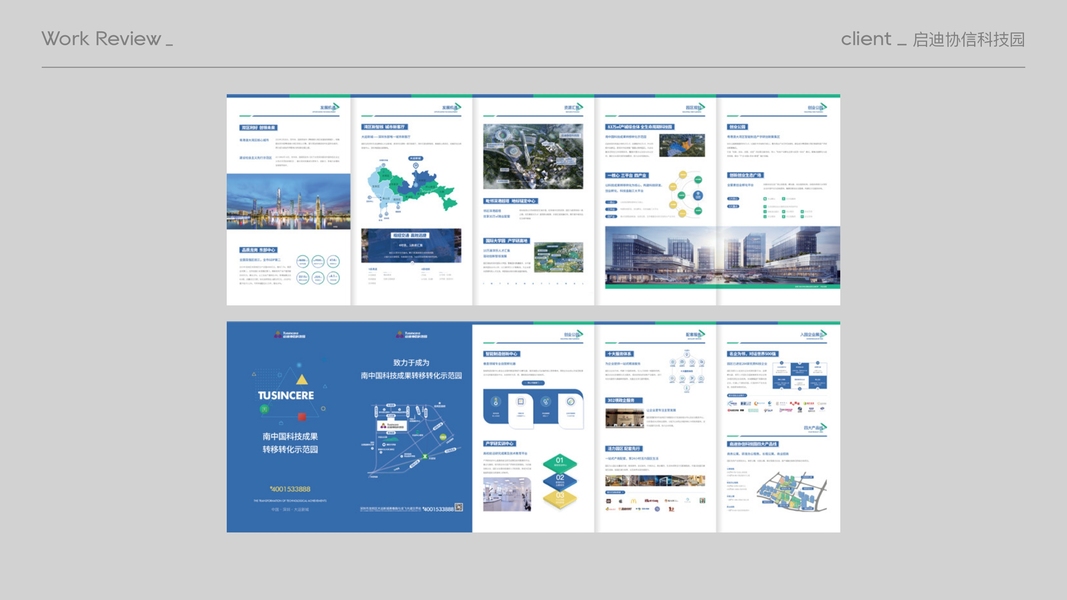This screenshot has width=1067, height=600.
Task: Select the blue "02" hexagon tile
Action: 559,480
